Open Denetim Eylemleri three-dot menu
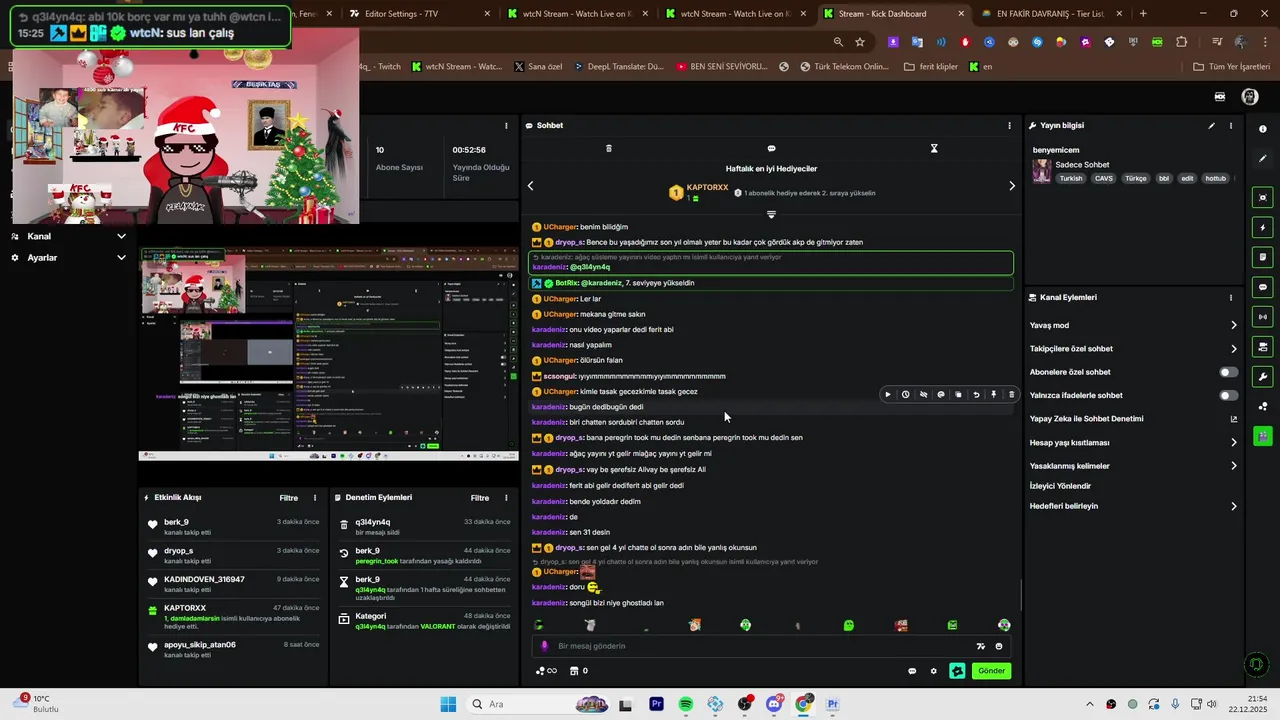Viewport: 1280px width, 720px height. [x=507, y=498]
